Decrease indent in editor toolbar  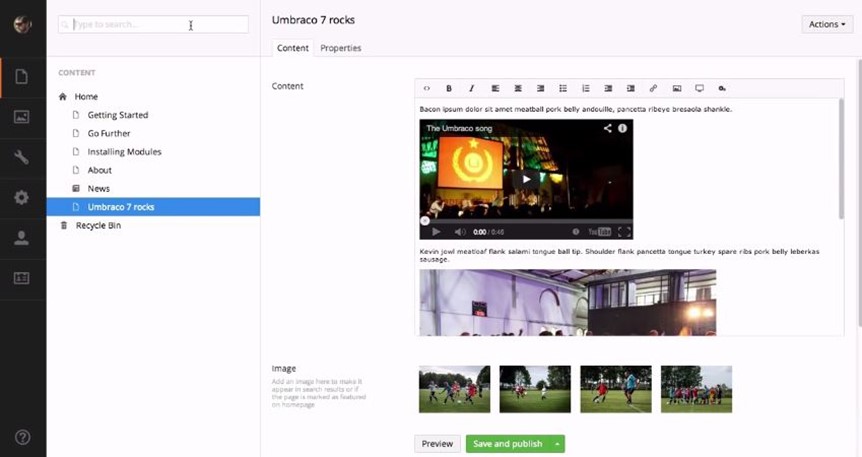coord(608,88)
